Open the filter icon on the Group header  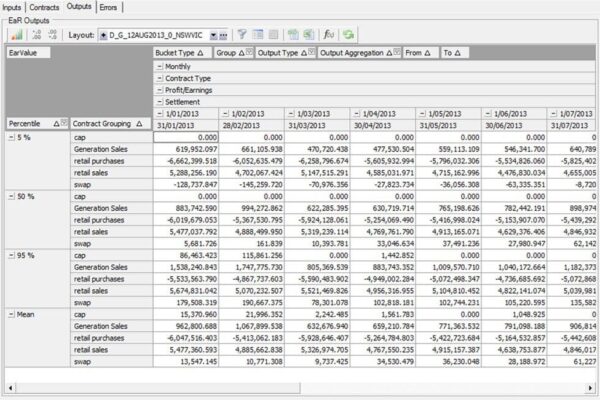pos(249,51)
